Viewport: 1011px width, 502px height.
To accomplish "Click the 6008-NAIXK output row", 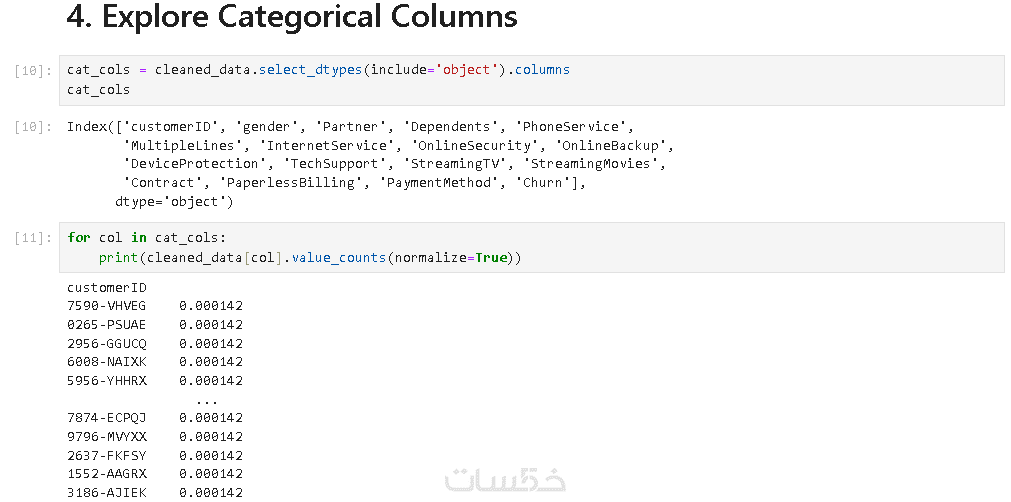I will (155, 361).
